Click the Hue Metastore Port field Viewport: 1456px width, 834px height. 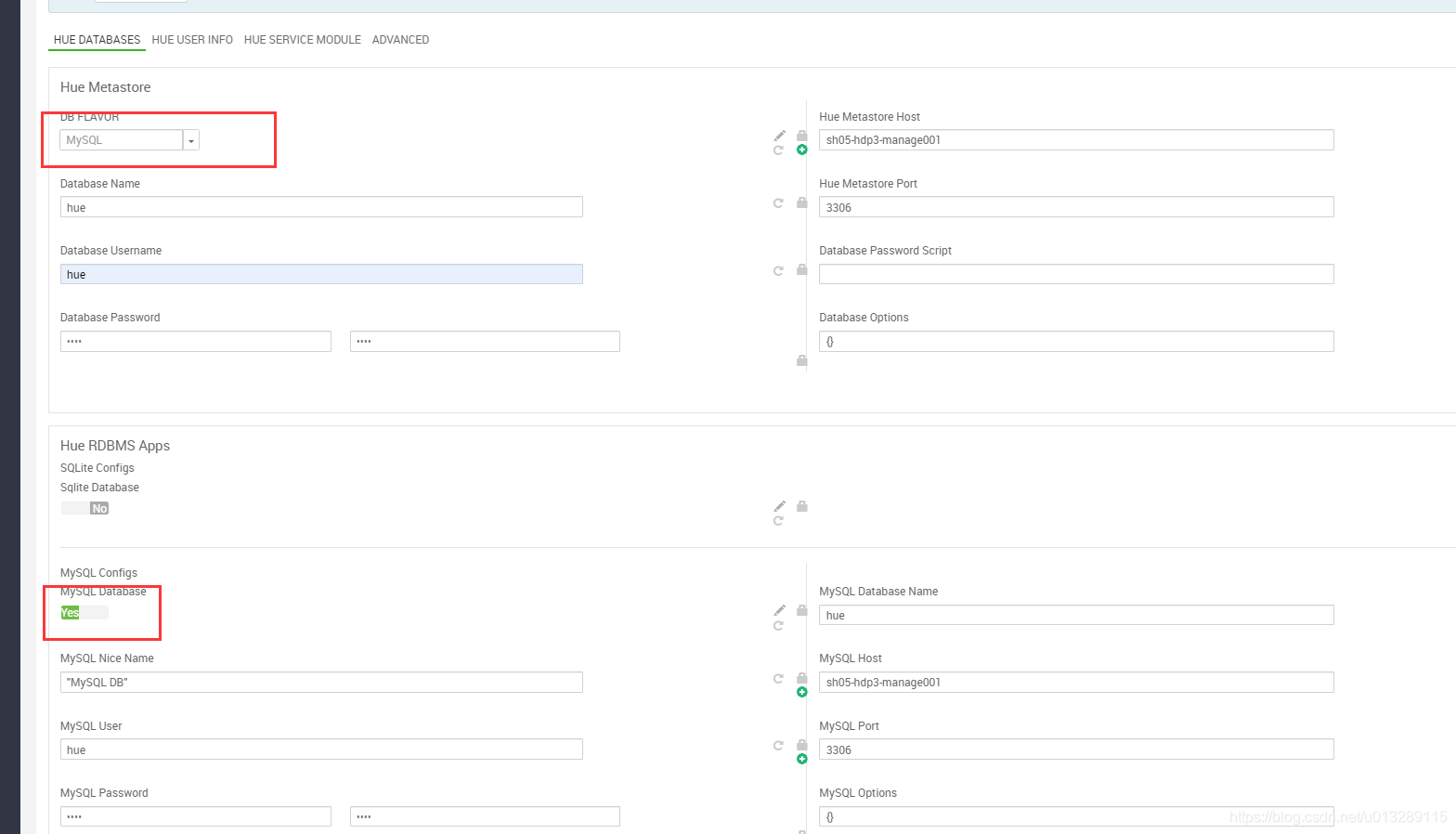(1076, 206)
